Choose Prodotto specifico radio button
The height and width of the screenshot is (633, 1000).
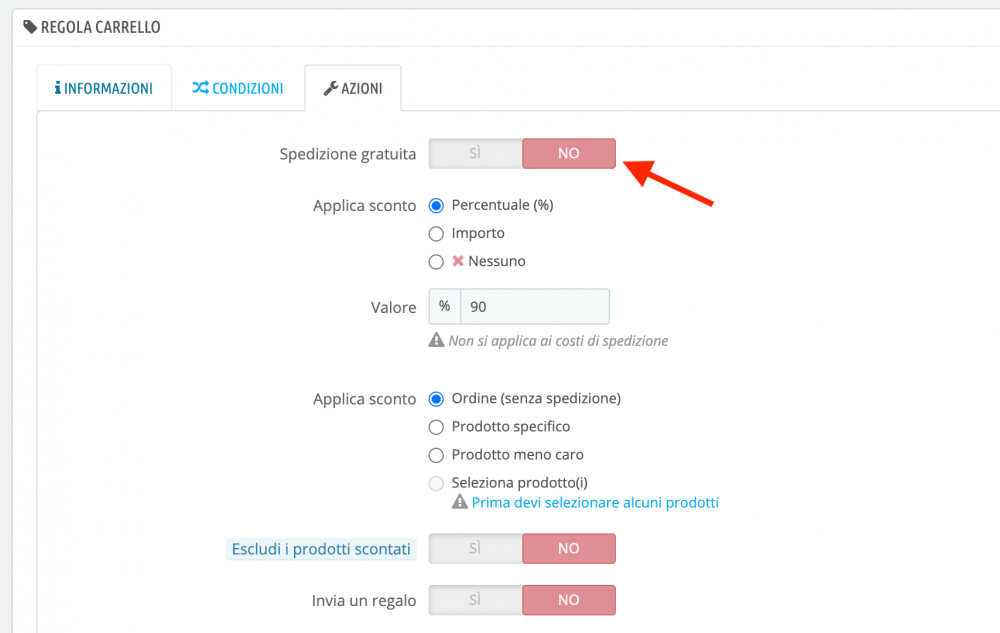point(436,427)
